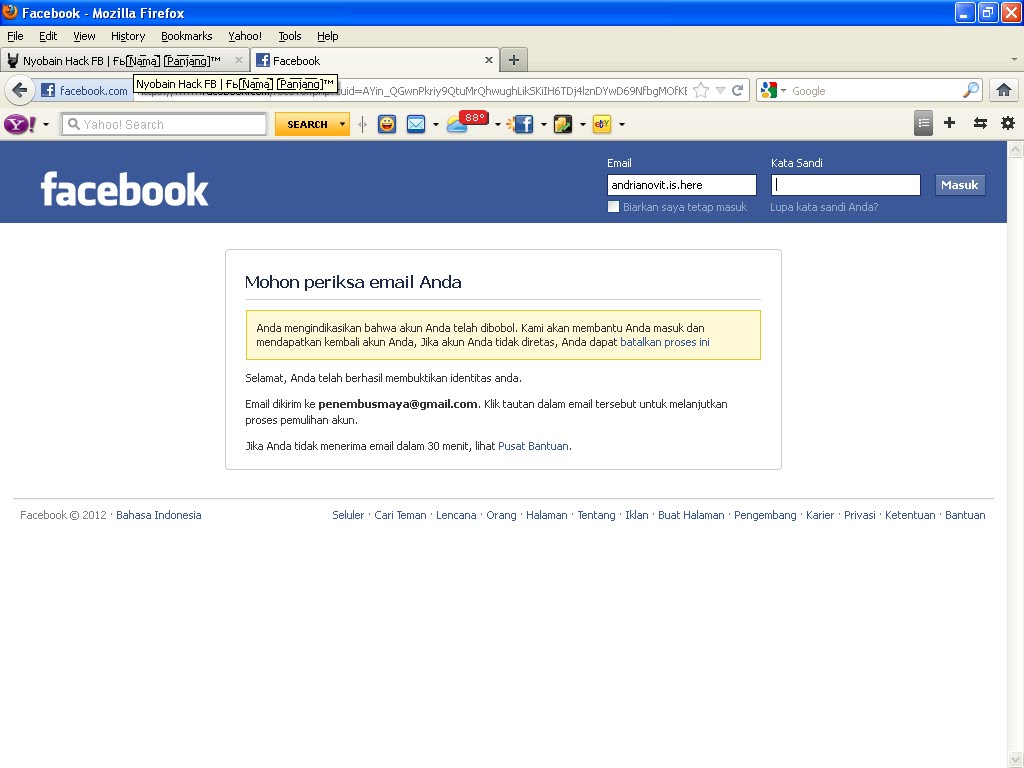Click the Masuk login button
The height and width of the screenshot is (768, 1024).
(x=959, y=185)
